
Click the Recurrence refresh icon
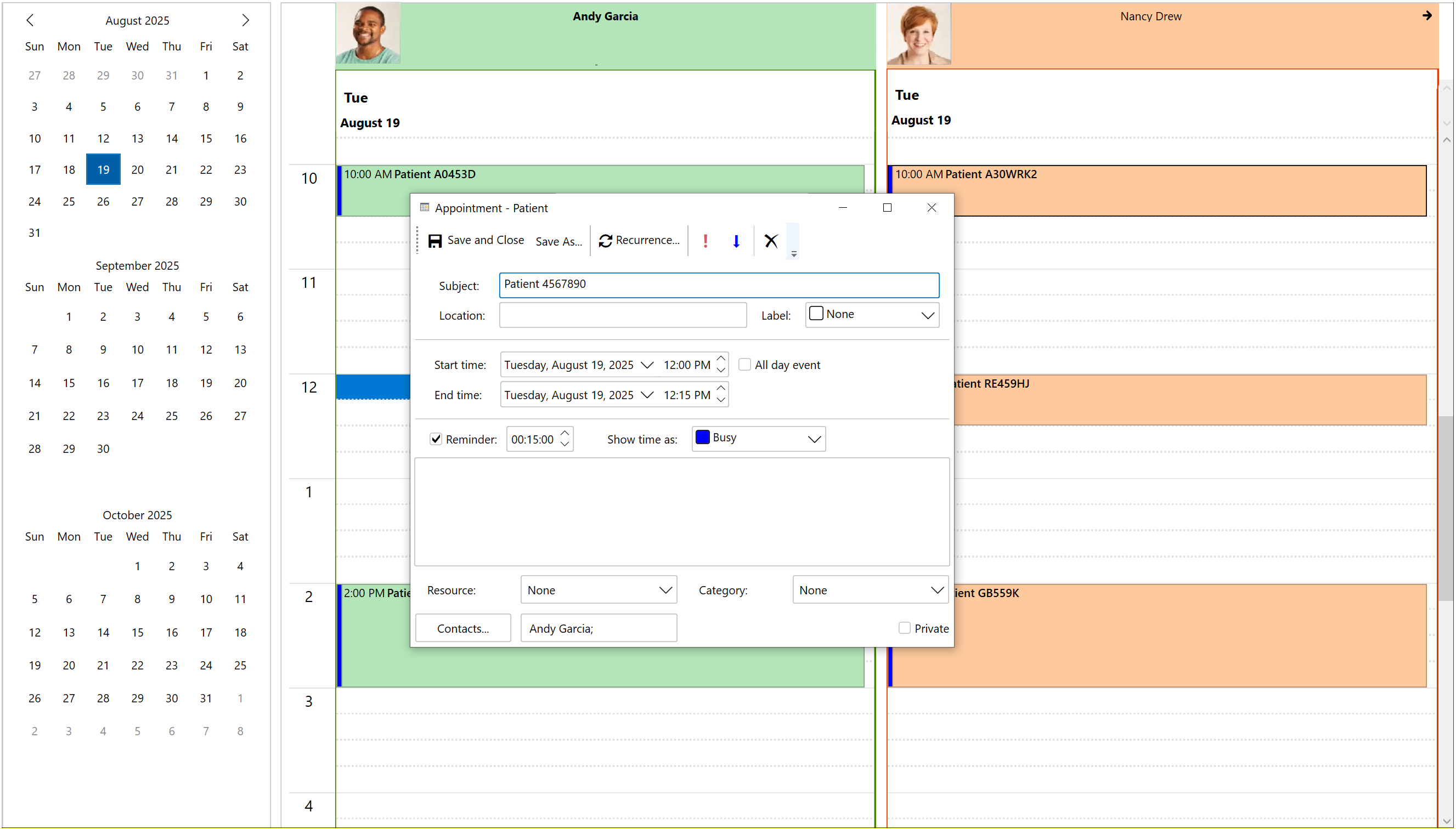click(605, 241)
